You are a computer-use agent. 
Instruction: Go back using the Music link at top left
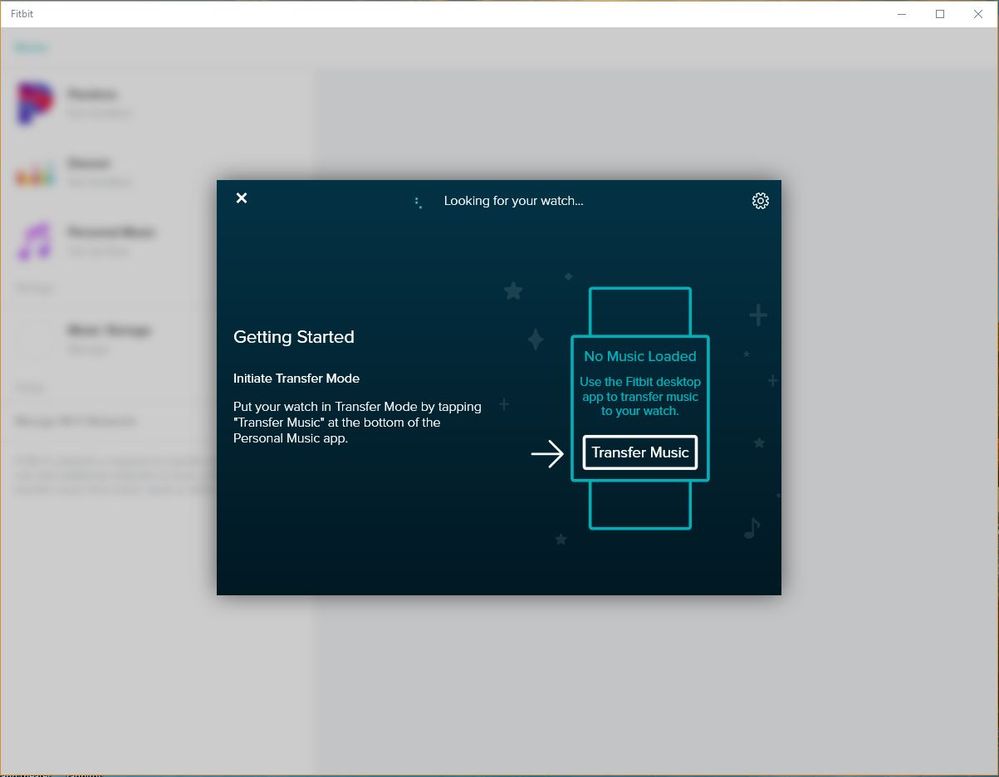31,47
